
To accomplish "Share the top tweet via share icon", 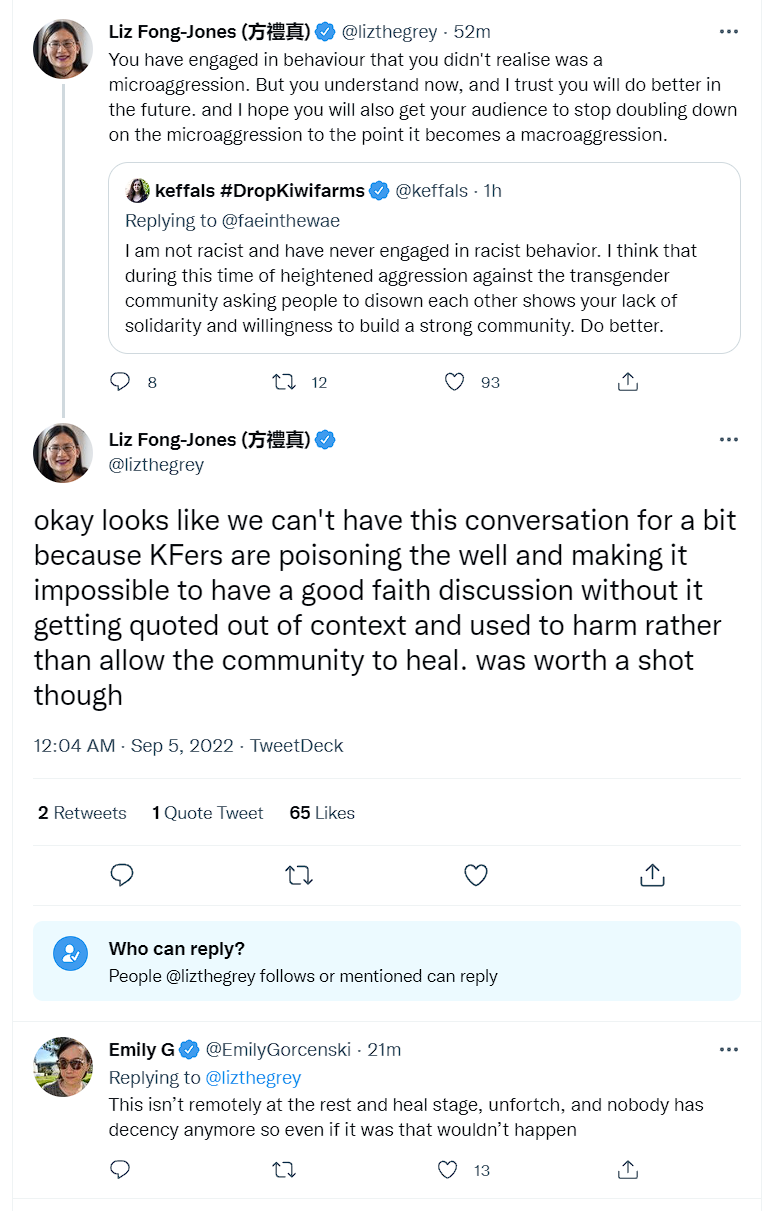I will [x=627, y=382].
